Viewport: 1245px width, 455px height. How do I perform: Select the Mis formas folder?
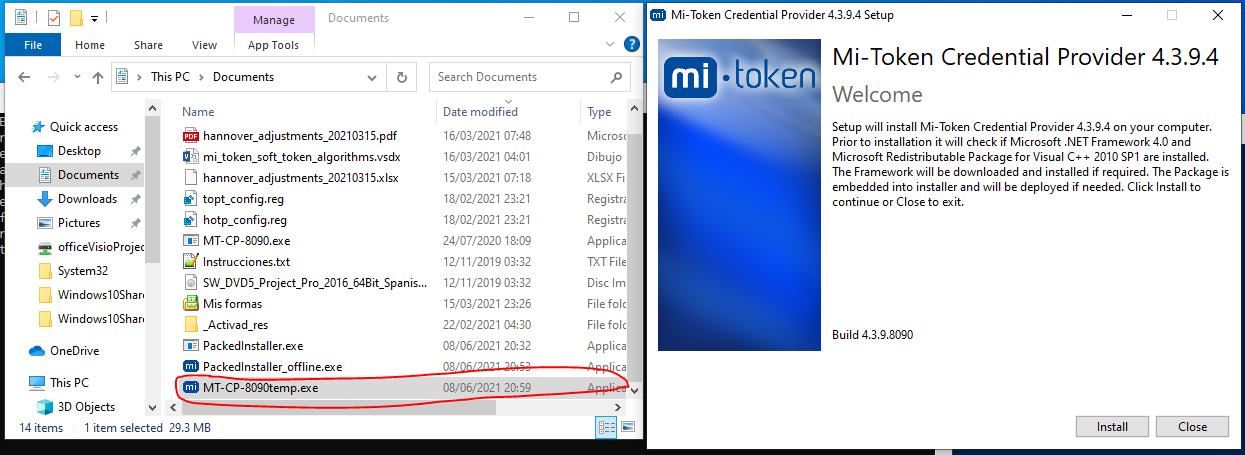coord(232,304)
